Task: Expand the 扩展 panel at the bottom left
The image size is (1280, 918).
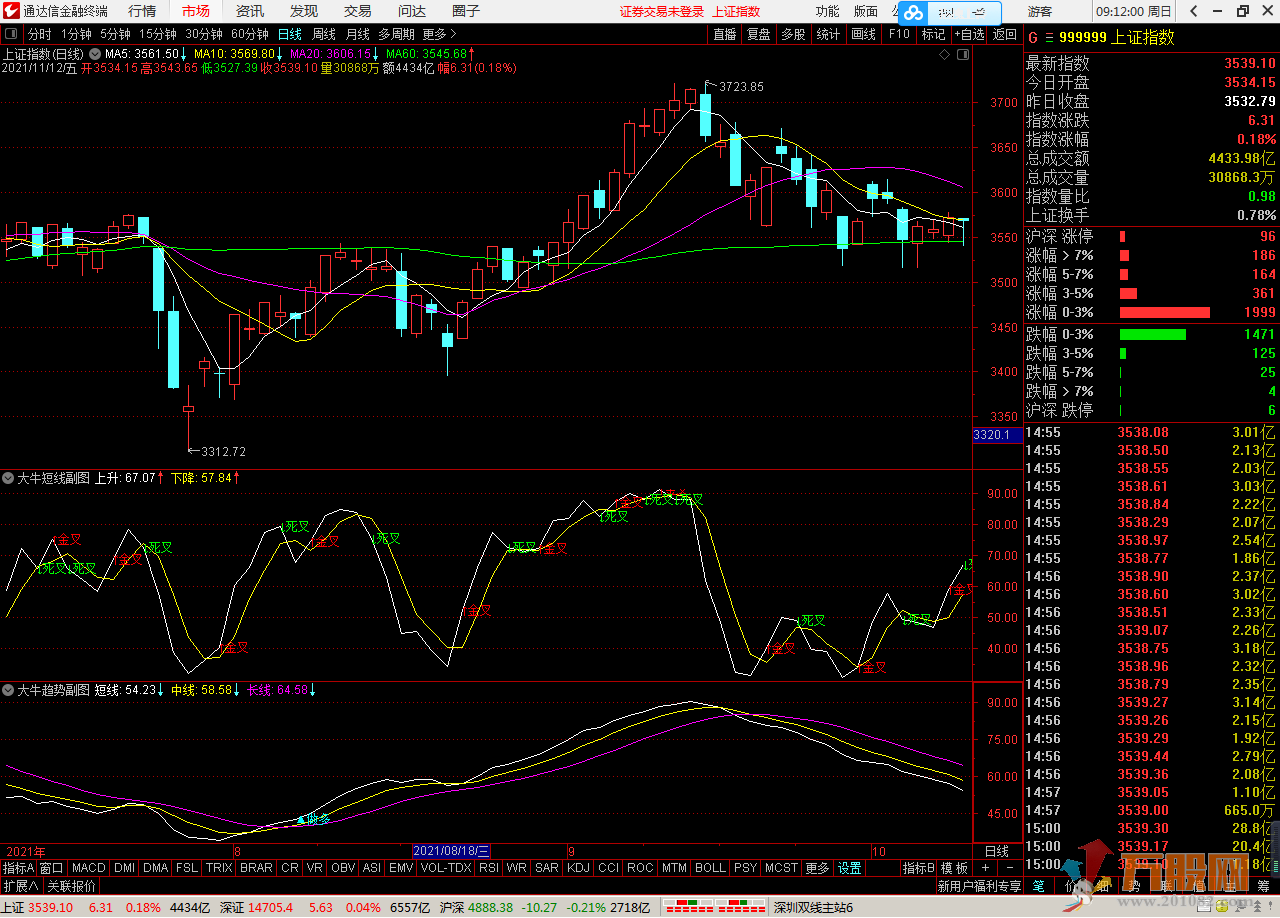Action: click(21, 886)
